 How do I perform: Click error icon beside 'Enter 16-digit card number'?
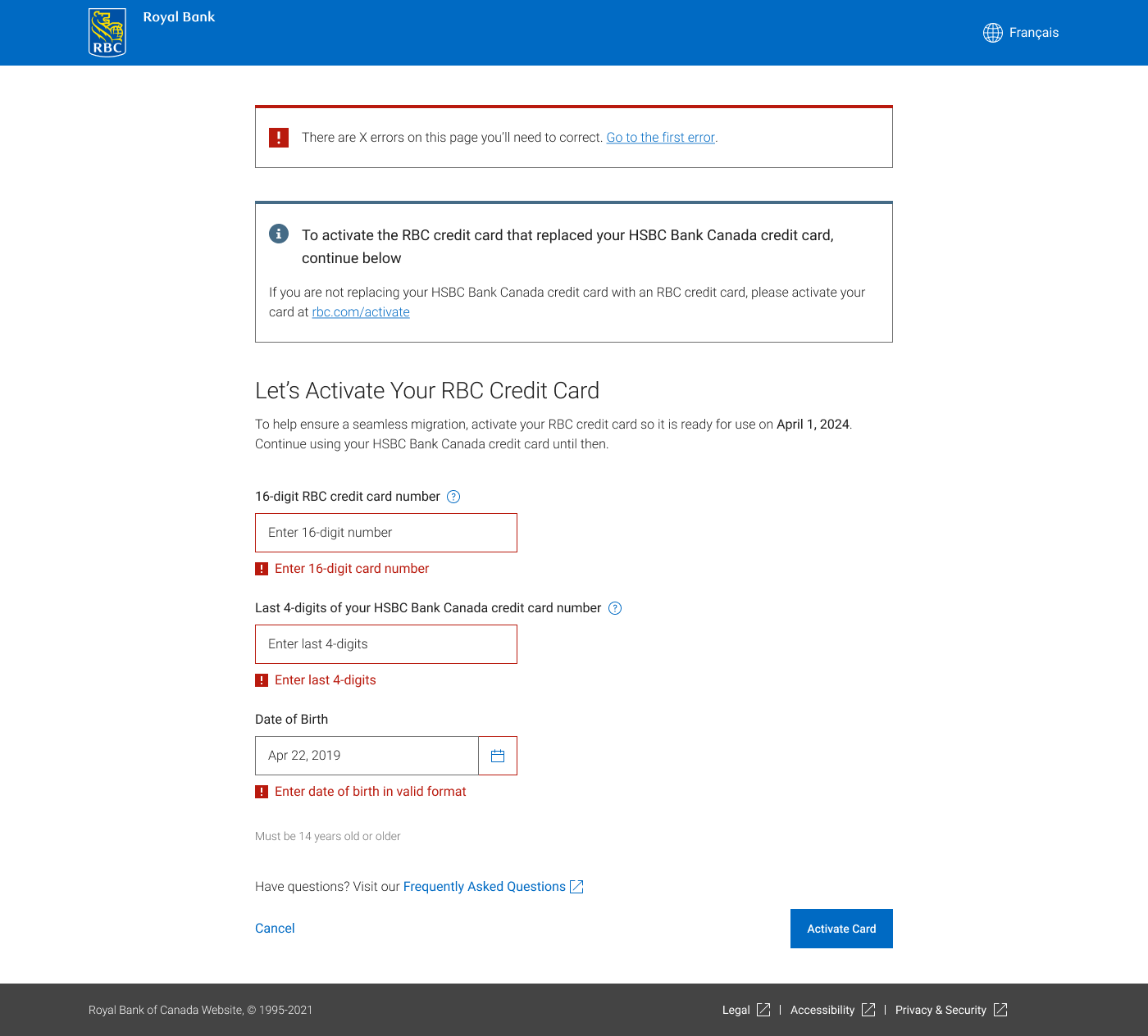(x=262, y=569)
